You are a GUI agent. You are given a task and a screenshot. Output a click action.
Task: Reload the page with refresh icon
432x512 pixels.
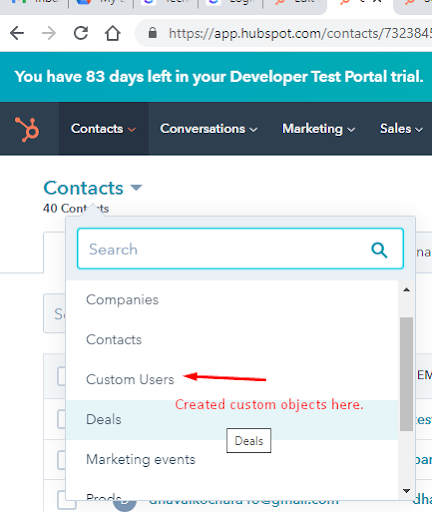point(81,33)
